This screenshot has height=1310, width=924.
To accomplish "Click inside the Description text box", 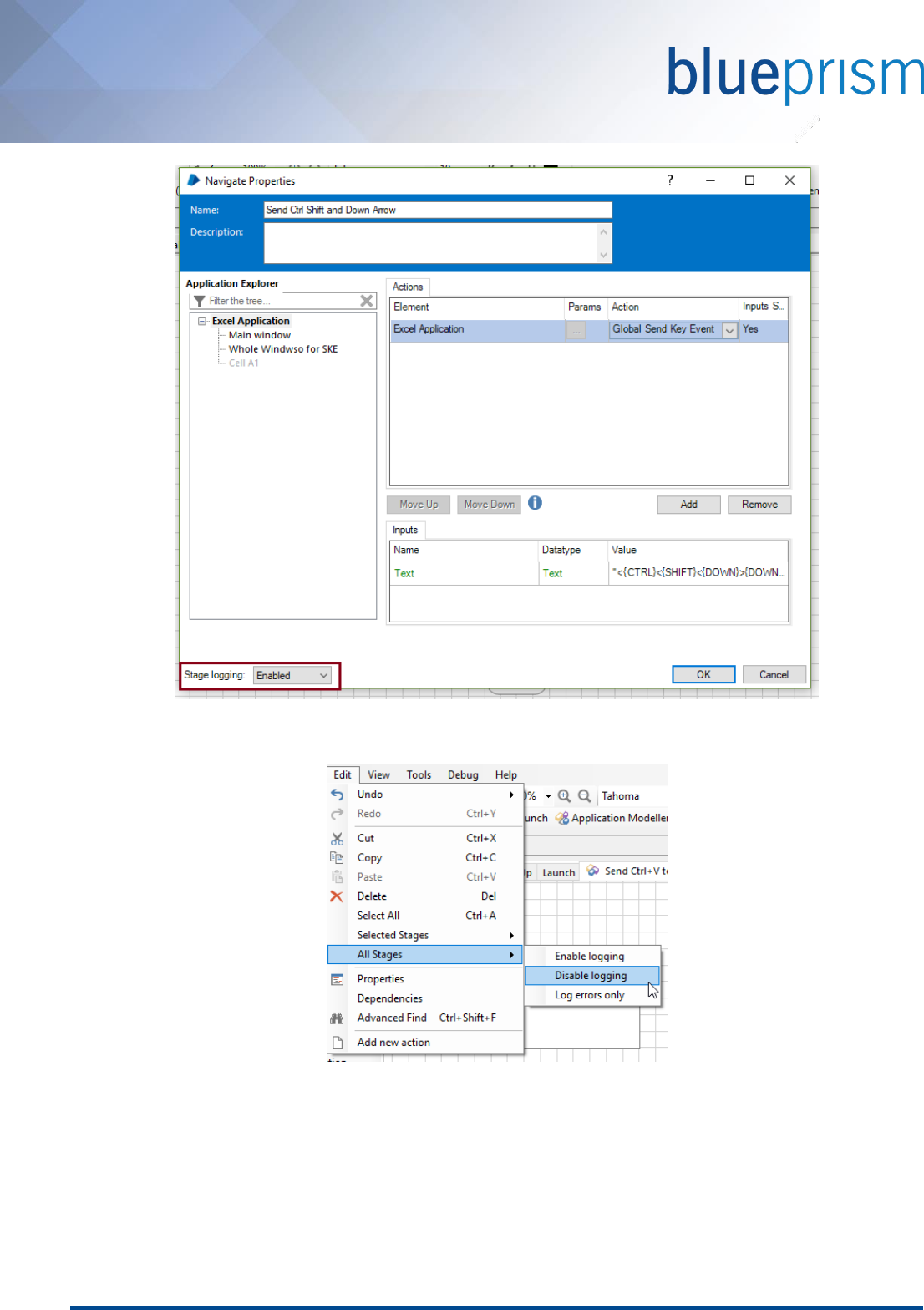I will click(430, 243).
